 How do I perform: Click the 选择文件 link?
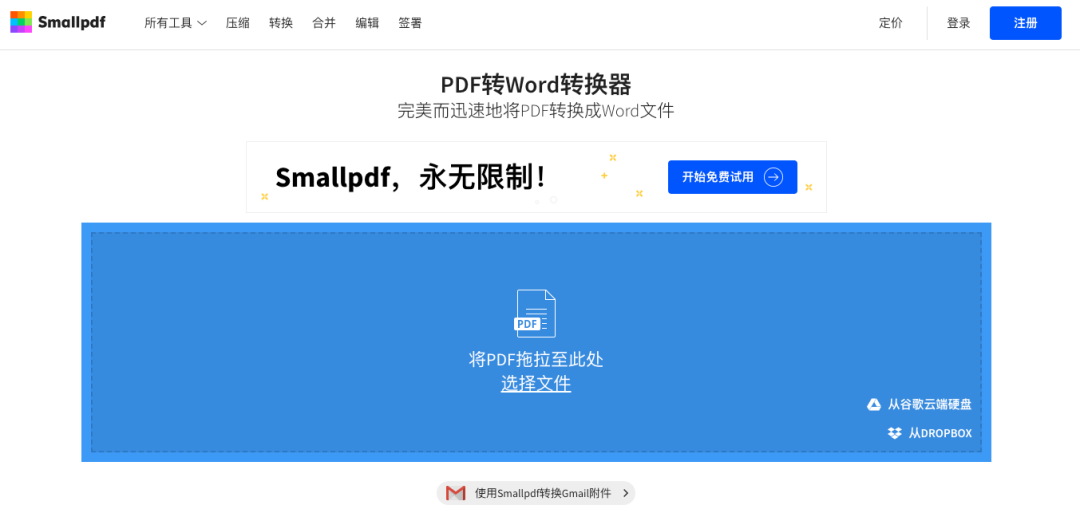(x=536, y=383)
